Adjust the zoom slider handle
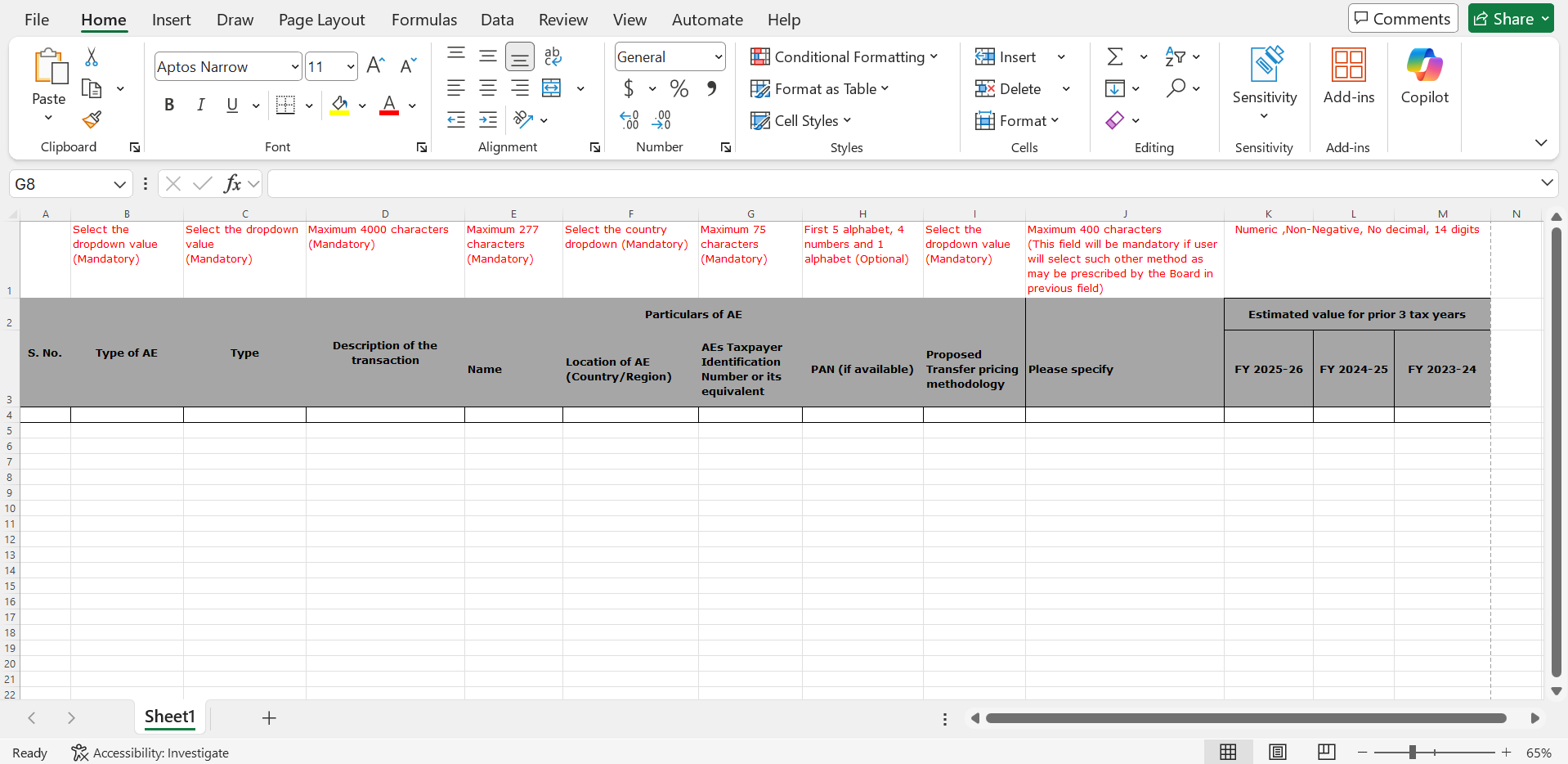The height and width of the screenshot is (764, 1568). [x=1412, y=753]
